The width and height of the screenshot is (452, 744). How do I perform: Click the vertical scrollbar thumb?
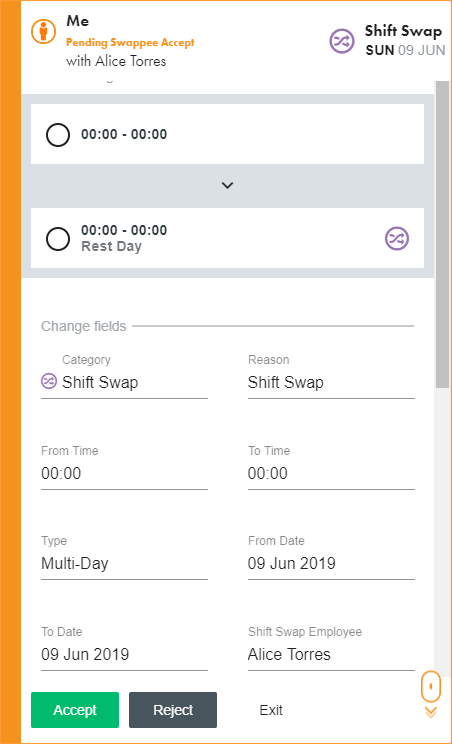click(442, 234)
